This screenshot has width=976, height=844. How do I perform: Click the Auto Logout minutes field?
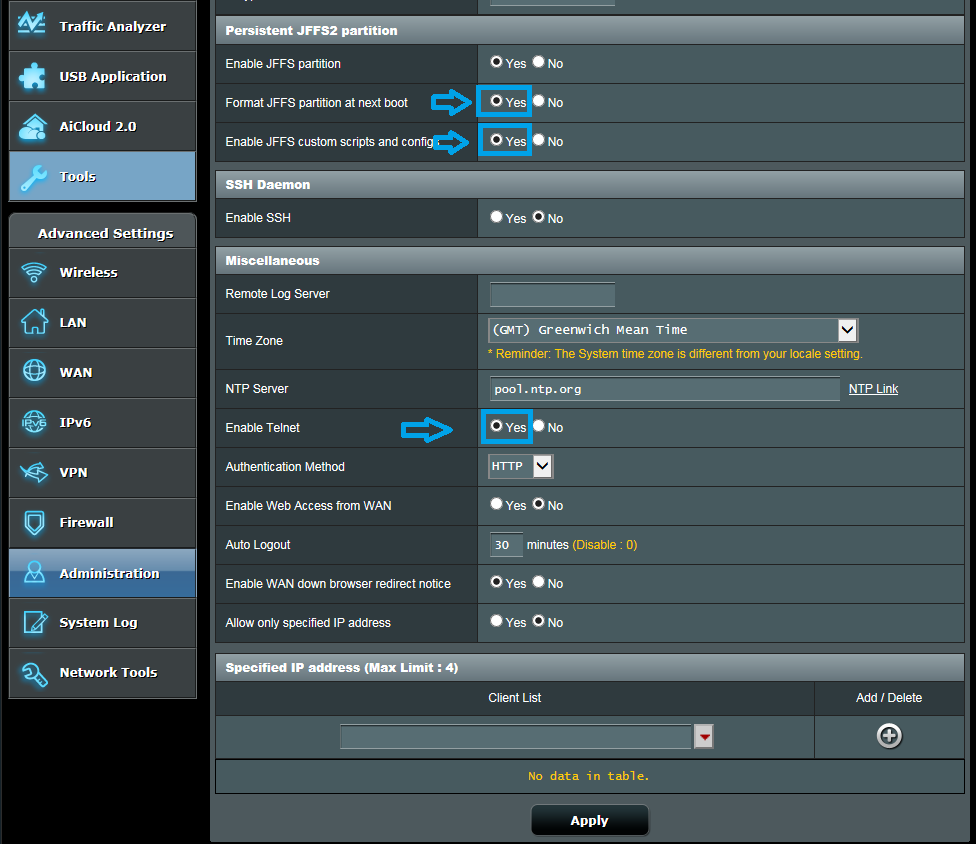pyautogui.click(x=506, y=545)
